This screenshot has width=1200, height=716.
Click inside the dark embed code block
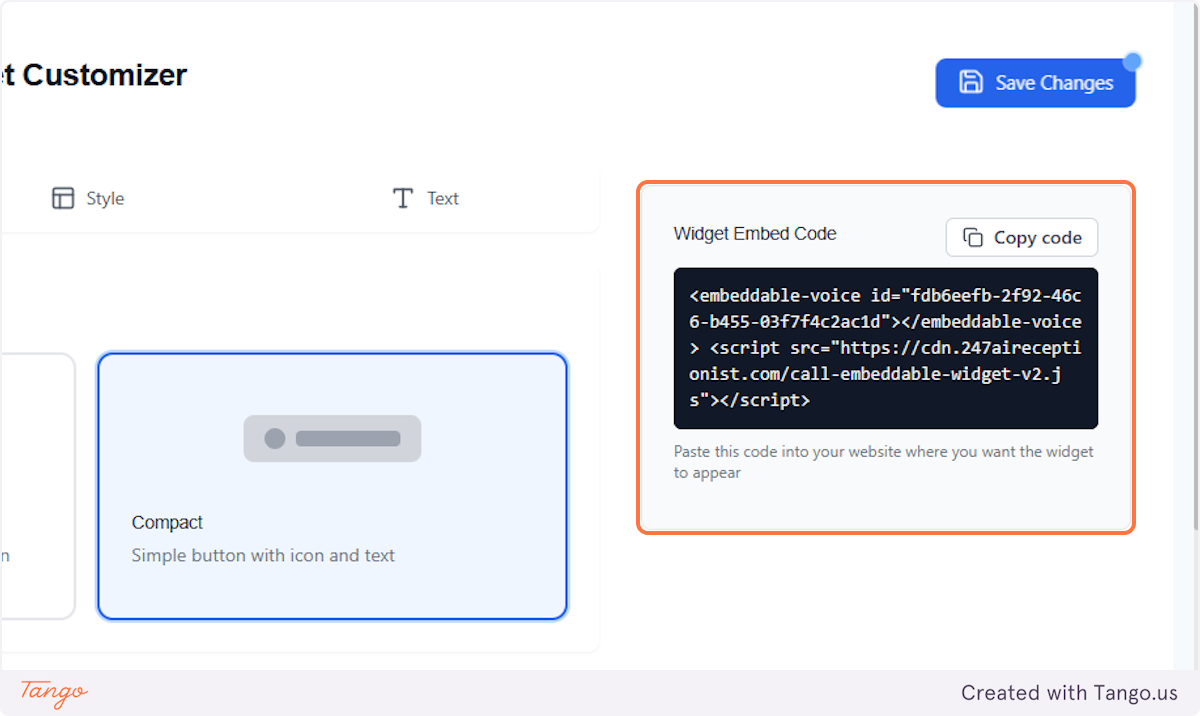click(886, 347)
